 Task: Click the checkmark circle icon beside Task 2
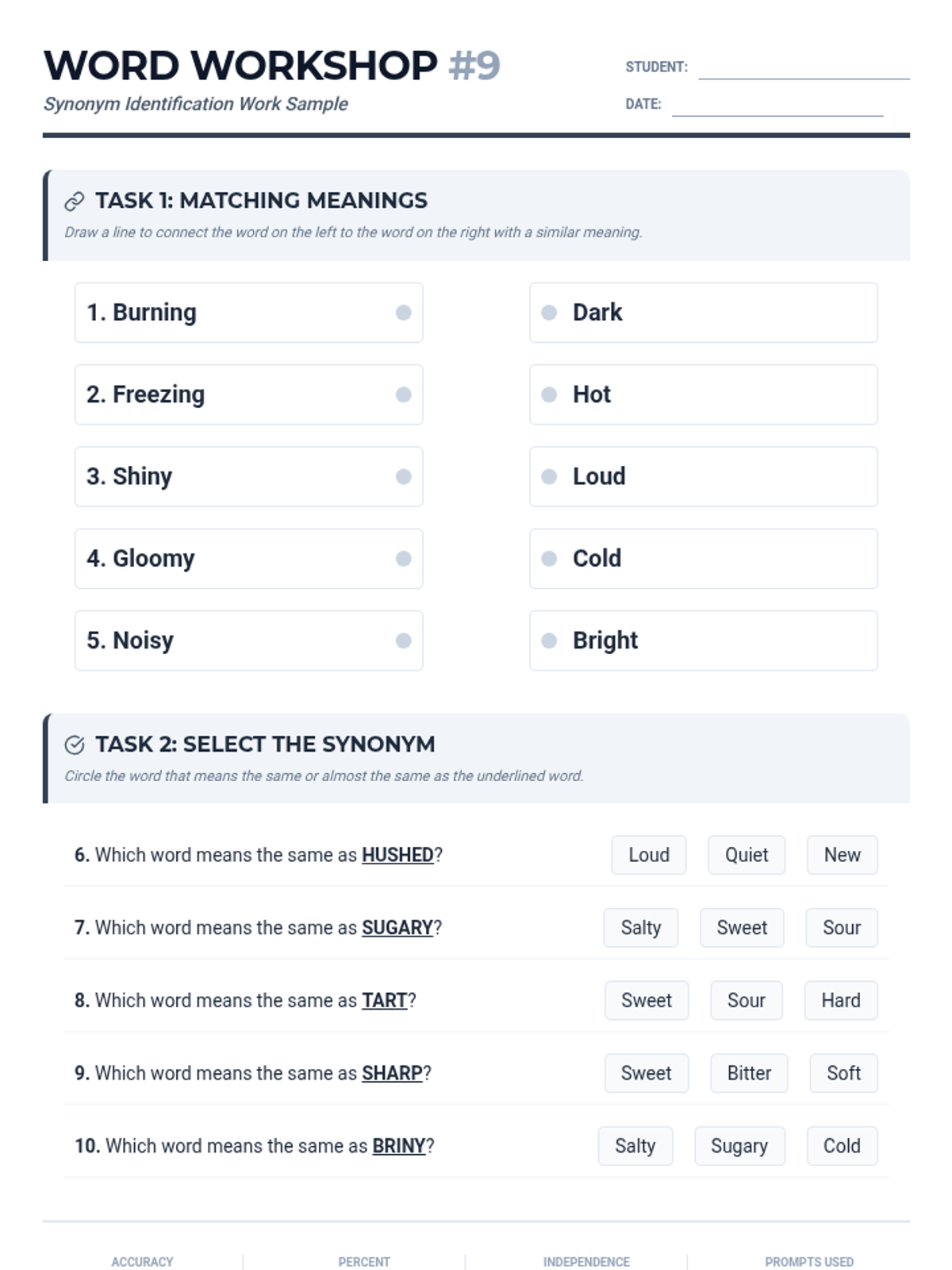(75, 745)
